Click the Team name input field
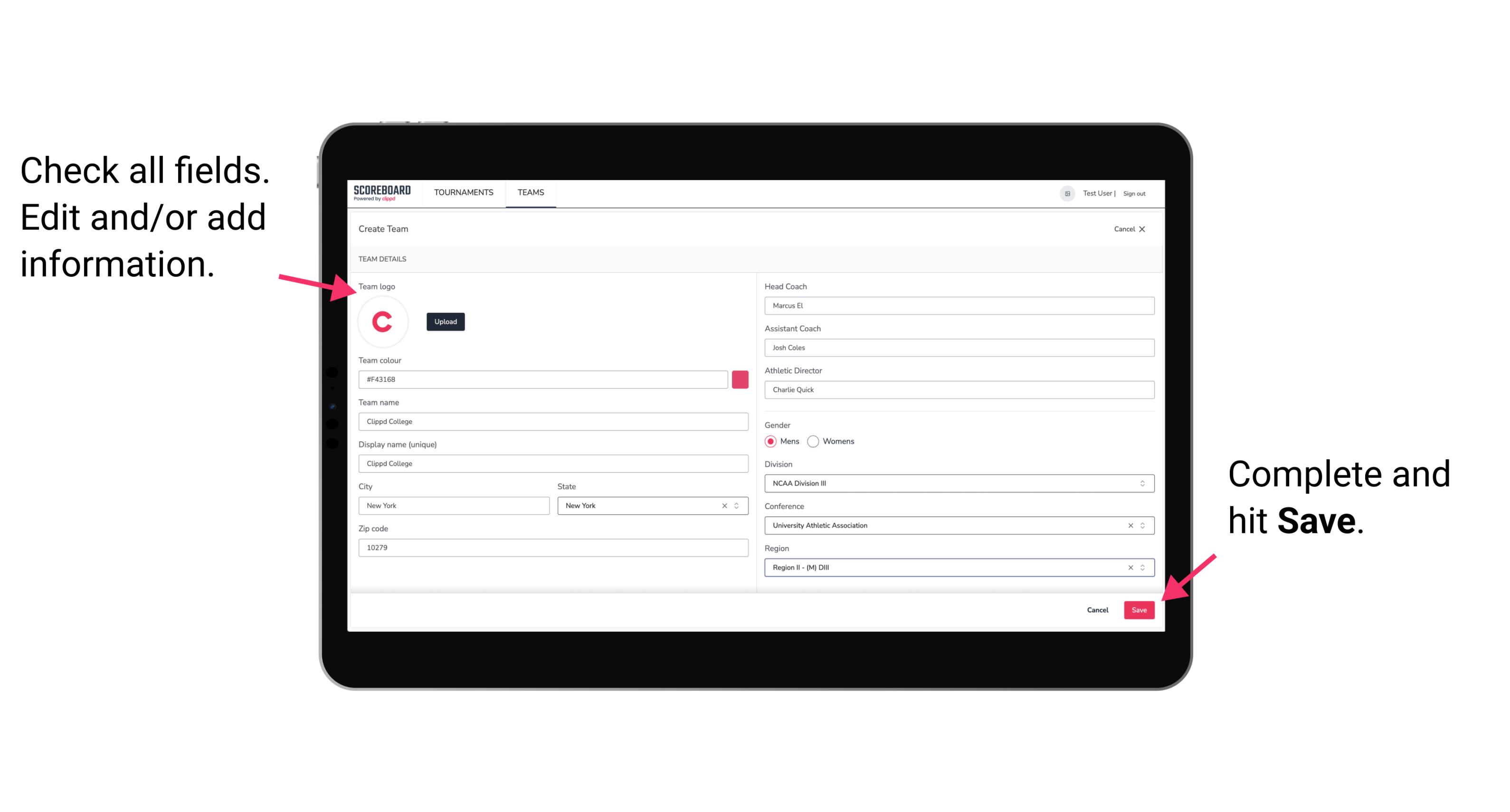Image resolution: width=1510 pixels, height=812 pixels. point(555,421)
